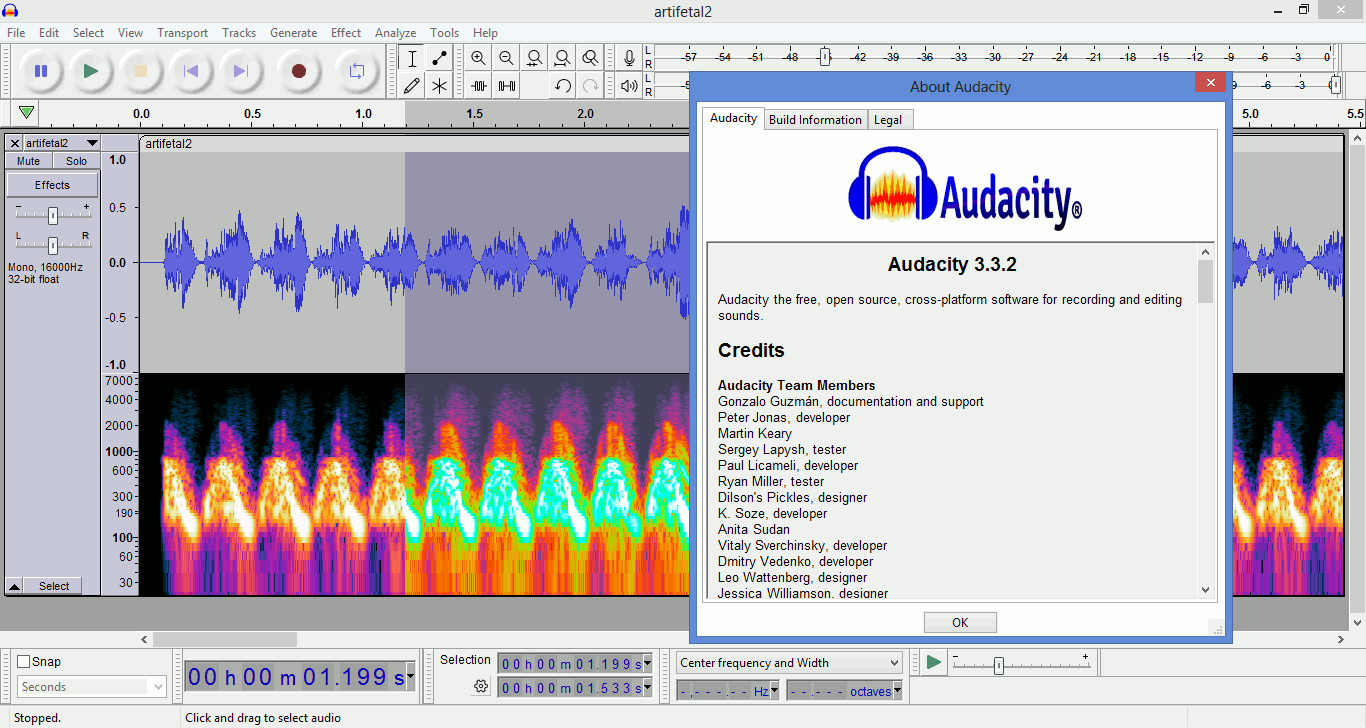This screenshot has height=728, width=1366.
Task: Open the Edit menu
Action: click(49, 33)
